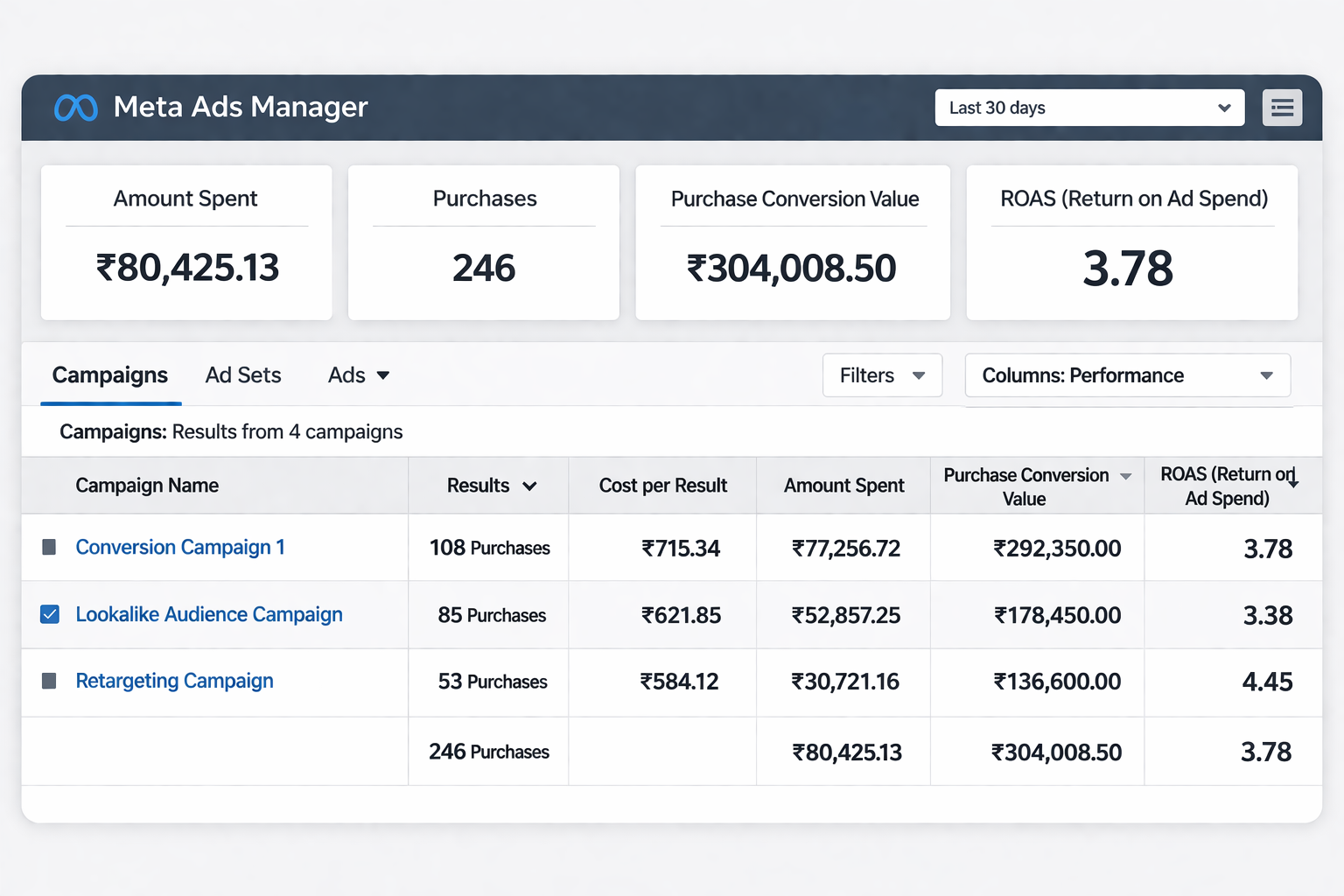Click sort arrow on ROAS column header
Screen dimensions: 1344x896
[1293, 481]
